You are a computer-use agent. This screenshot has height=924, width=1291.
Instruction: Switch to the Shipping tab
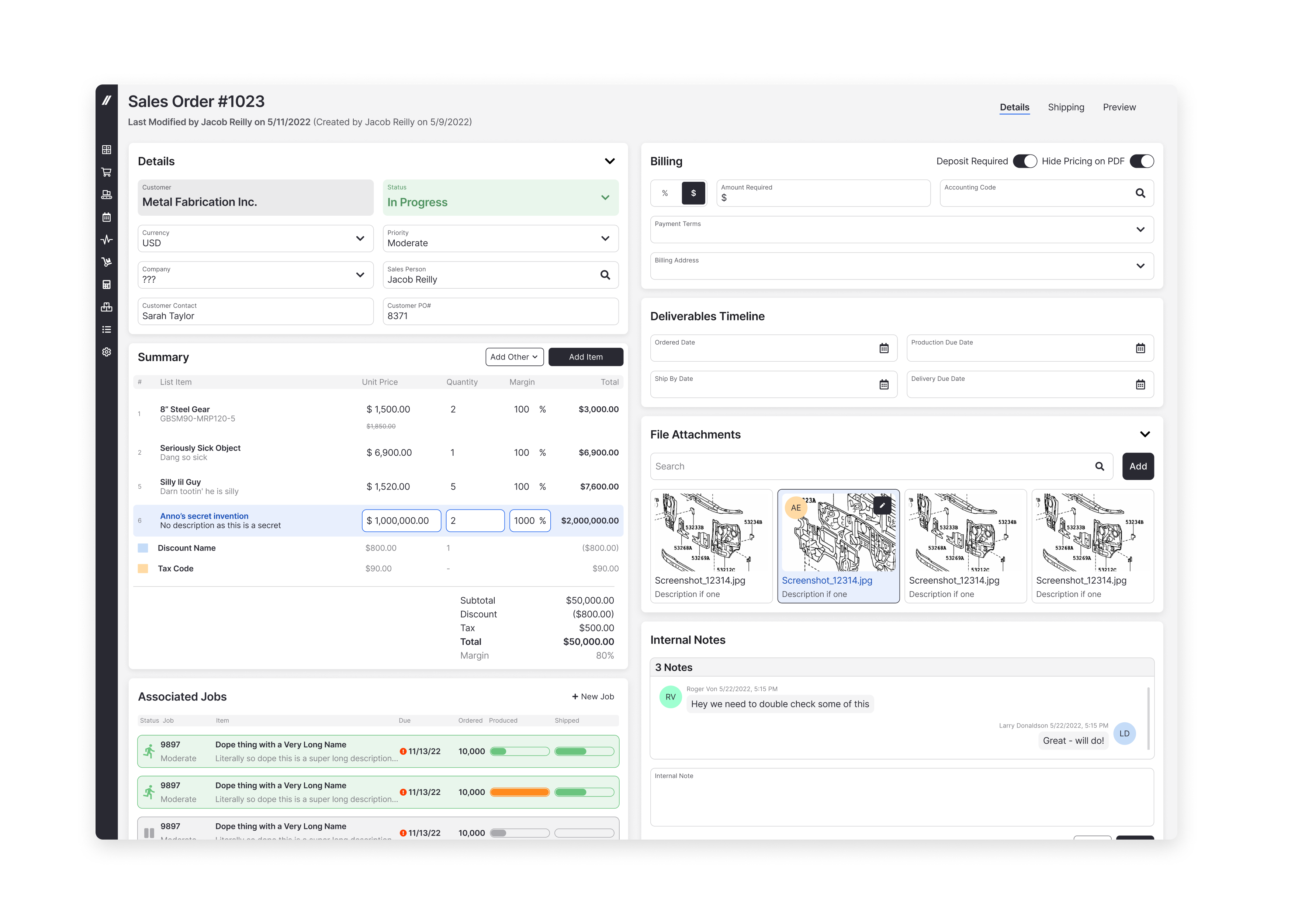[1066, 107]
